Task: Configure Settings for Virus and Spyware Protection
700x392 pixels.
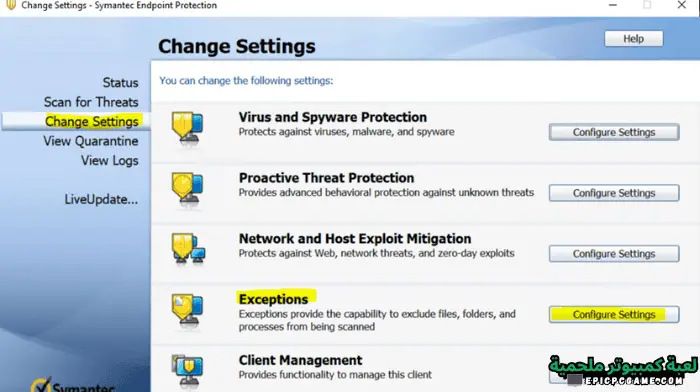Action: pos(614,132)
